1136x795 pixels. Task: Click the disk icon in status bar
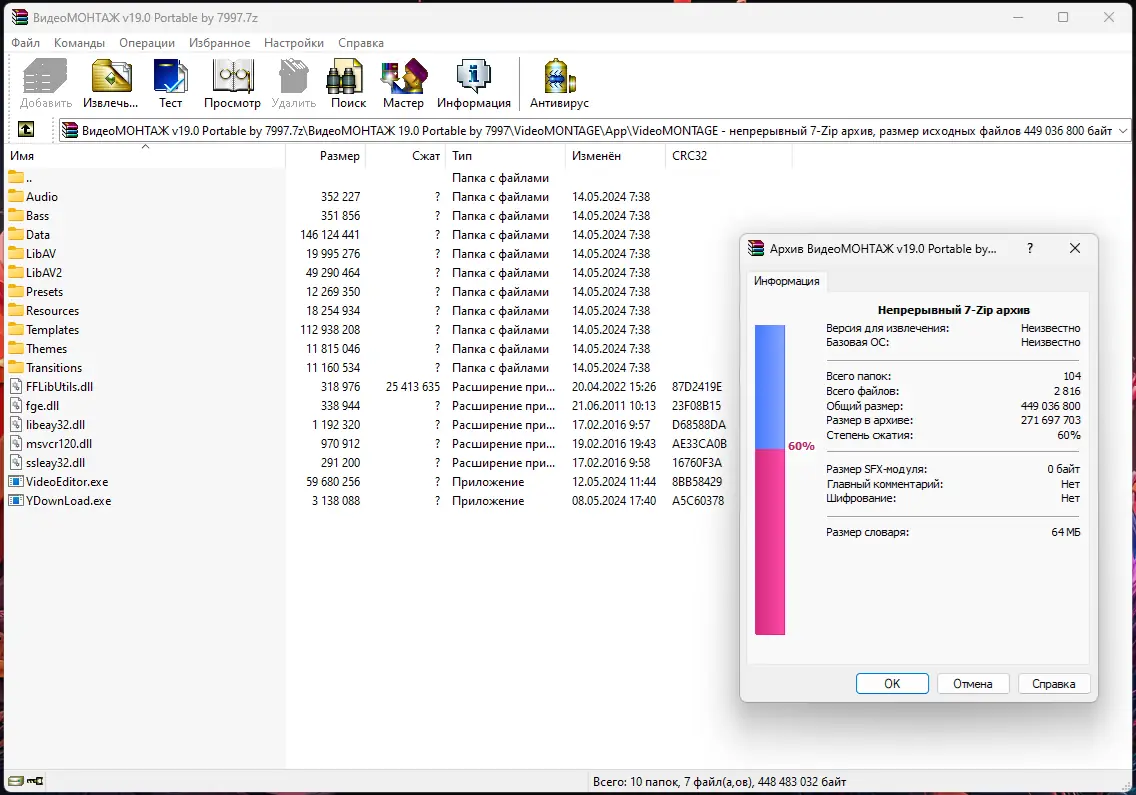(16, 781)
